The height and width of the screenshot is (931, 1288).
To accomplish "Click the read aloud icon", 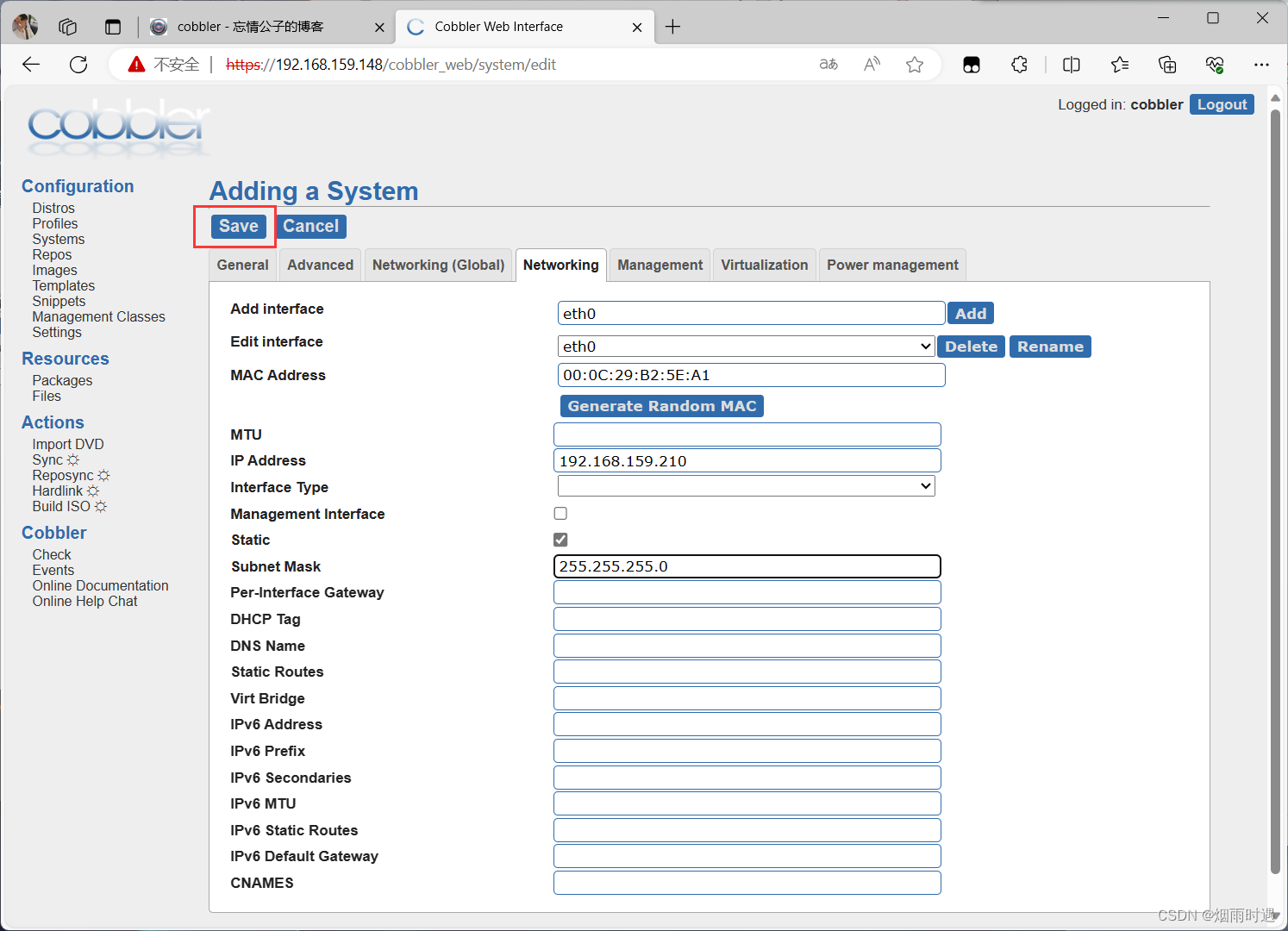I will [872, 65].
